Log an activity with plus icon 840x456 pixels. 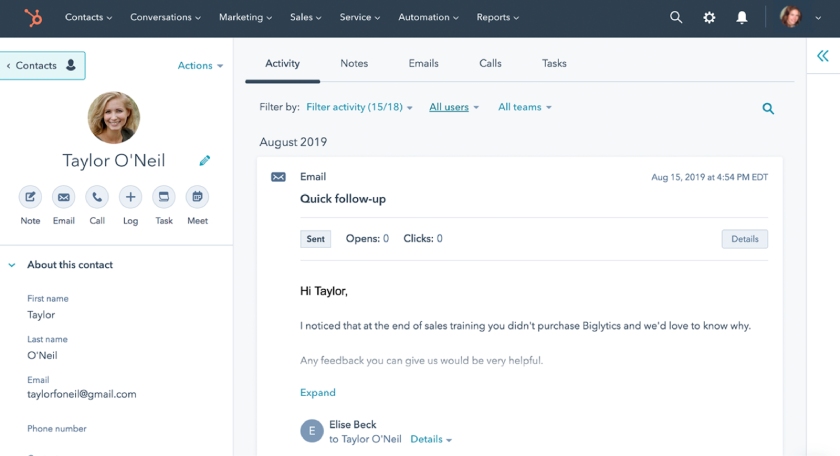[130, 197]
